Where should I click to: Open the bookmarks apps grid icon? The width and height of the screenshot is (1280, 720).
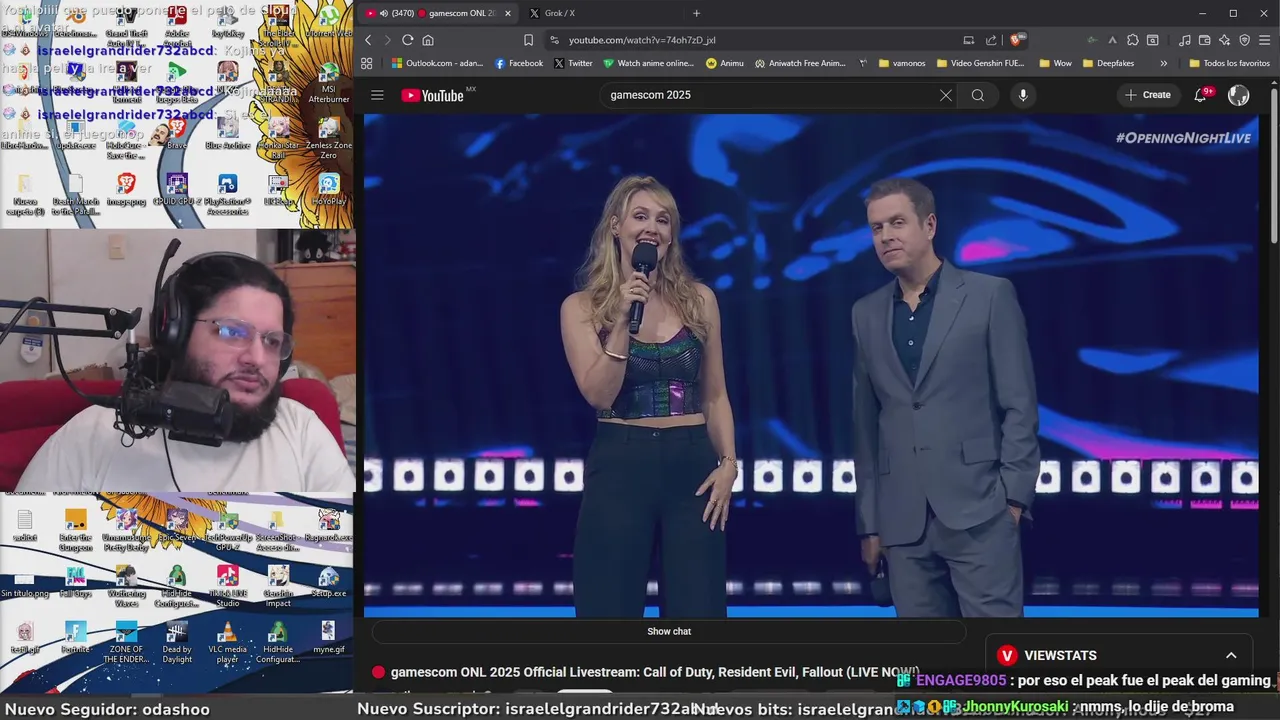coord(367,63)
